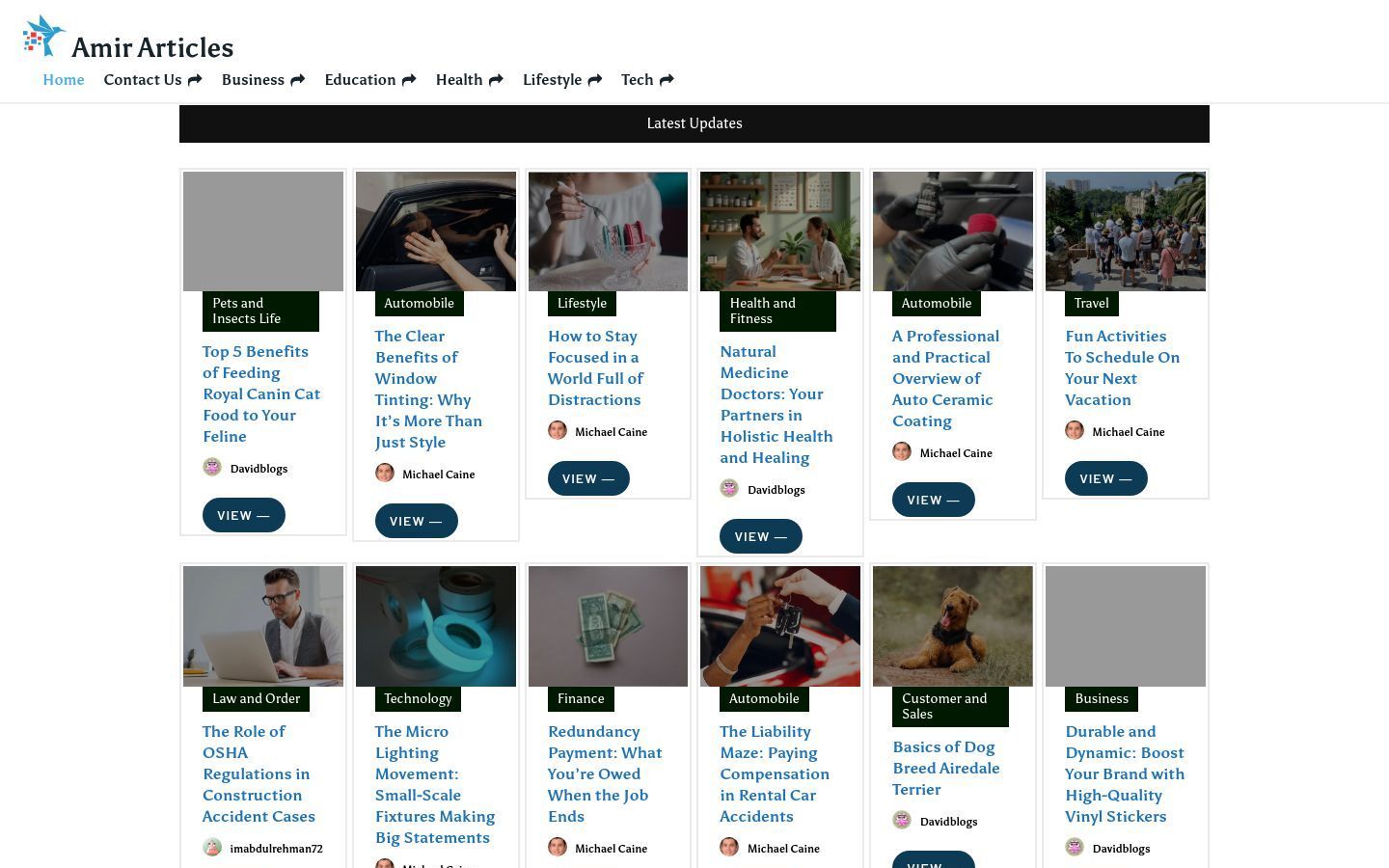Click author avatar on Stay Focused article
Screen dimensions: 1389x868
point(558,431)
